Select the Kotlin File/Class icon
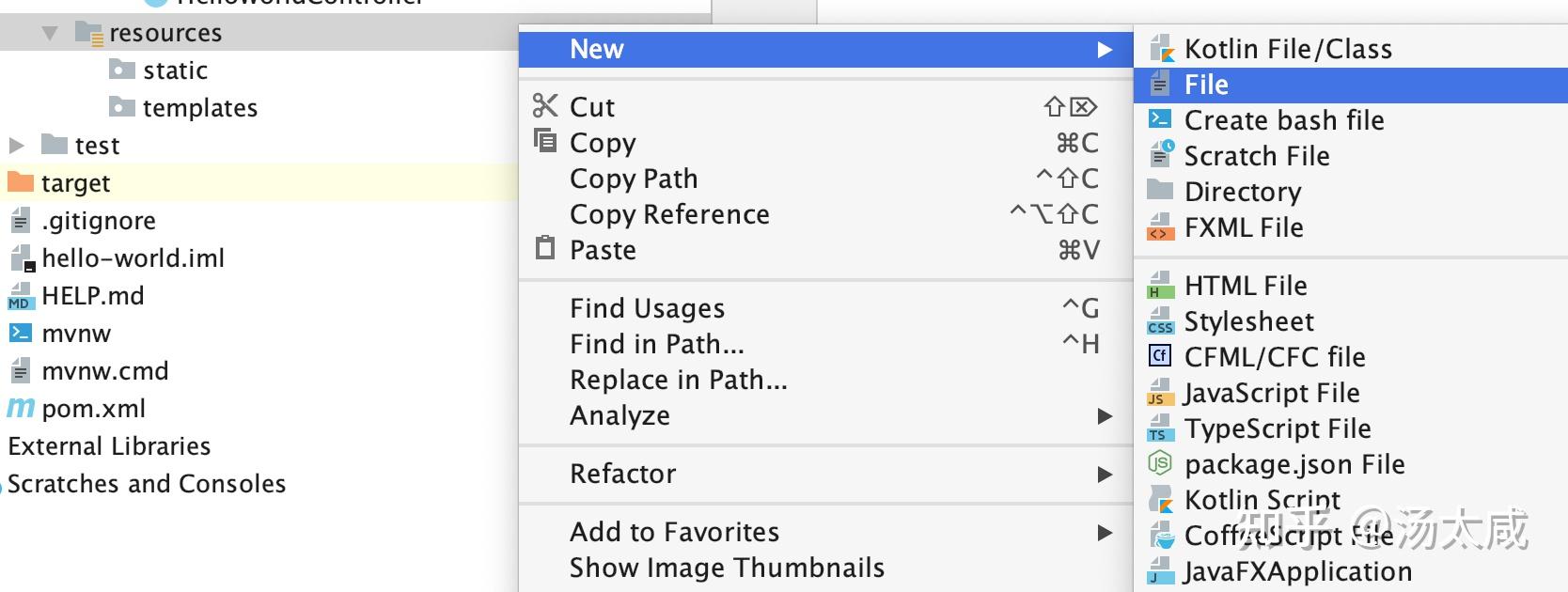The image size is (1568, 592). tap(1161, 49)
